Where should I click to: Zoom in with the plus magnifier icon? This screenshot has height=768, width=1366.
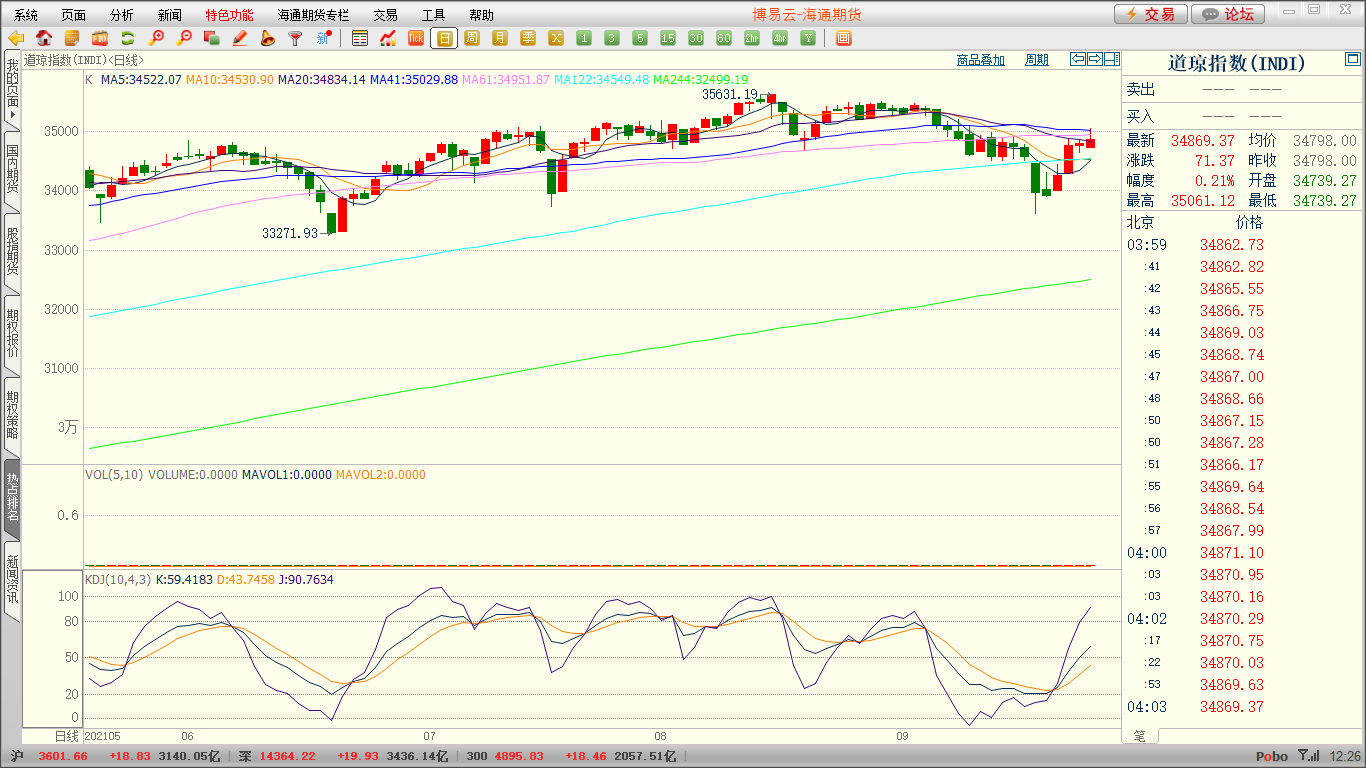click(x=156, y=38)
